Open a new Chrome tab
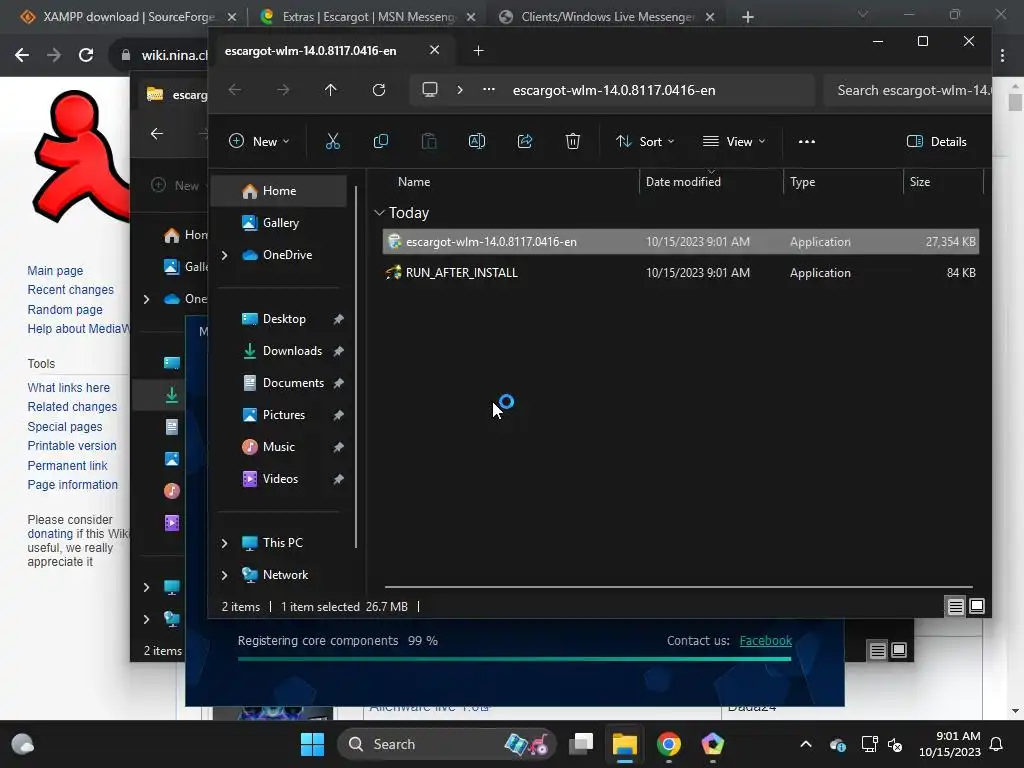This screenshot has height=768, width=1024. click(748, 17)
